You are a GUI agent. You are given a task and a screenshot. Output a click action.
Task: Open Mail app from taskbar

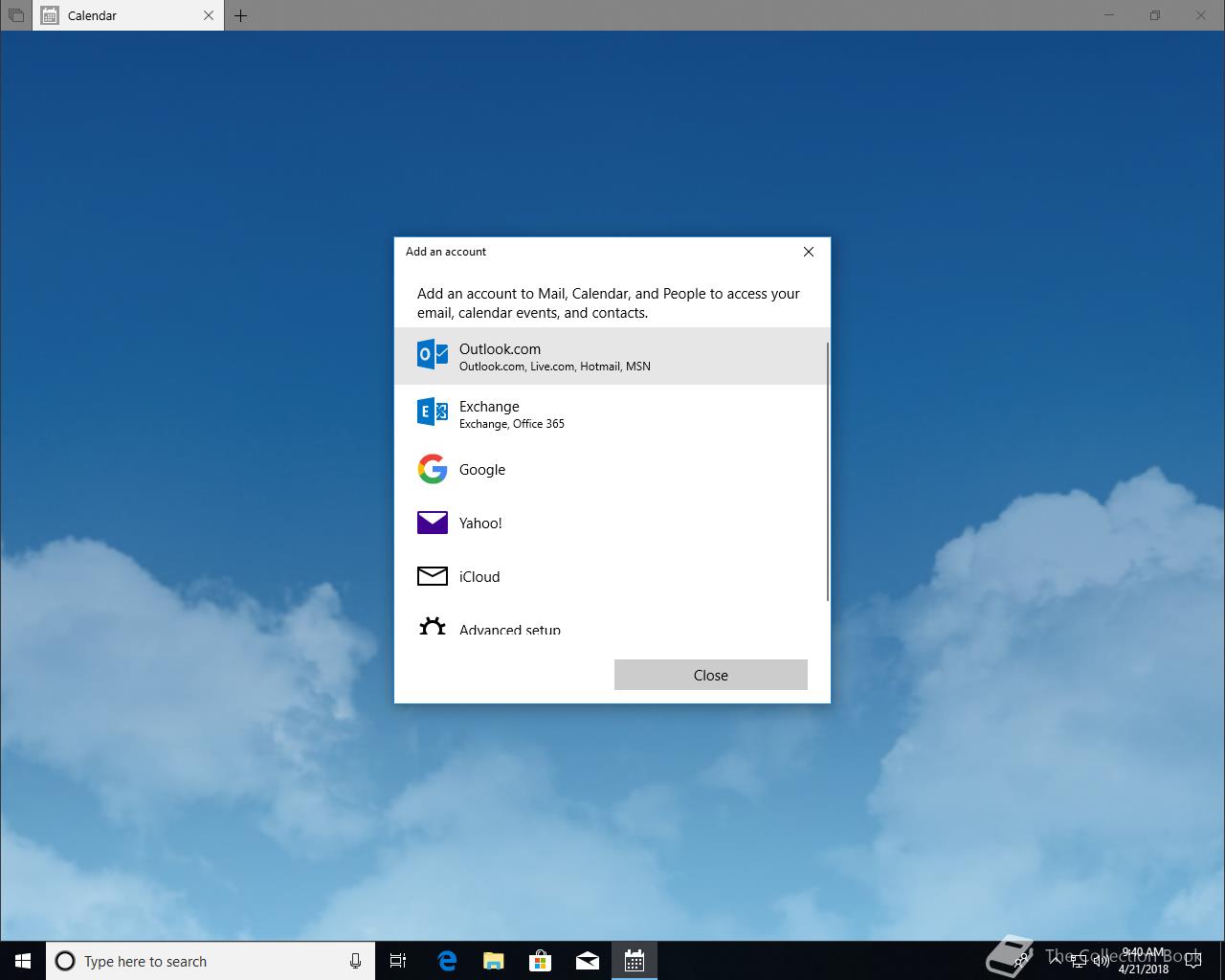(x=588, y=961)
